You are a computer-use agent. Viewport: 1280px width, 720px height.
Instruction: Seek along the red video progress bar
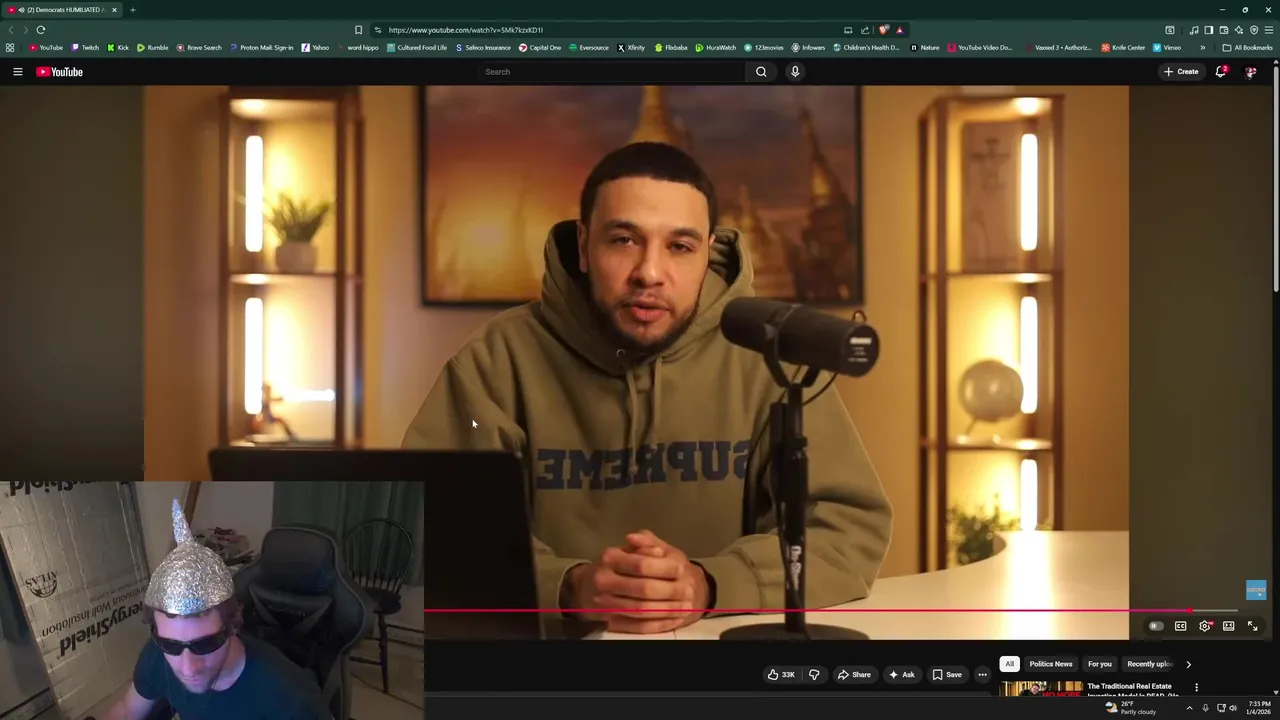click(x=831, y=610)
